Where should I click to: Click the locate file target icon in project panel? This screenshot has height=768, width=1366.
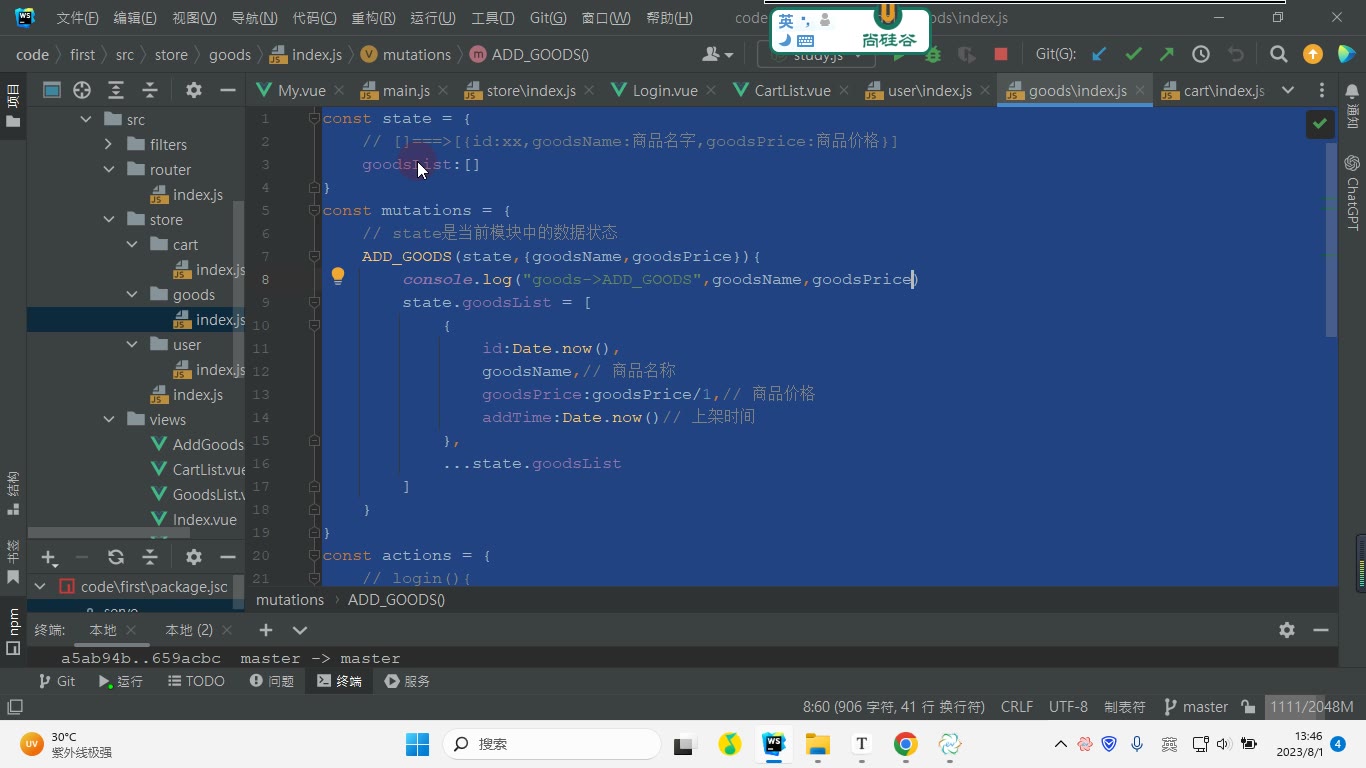(x=82, y=90)
